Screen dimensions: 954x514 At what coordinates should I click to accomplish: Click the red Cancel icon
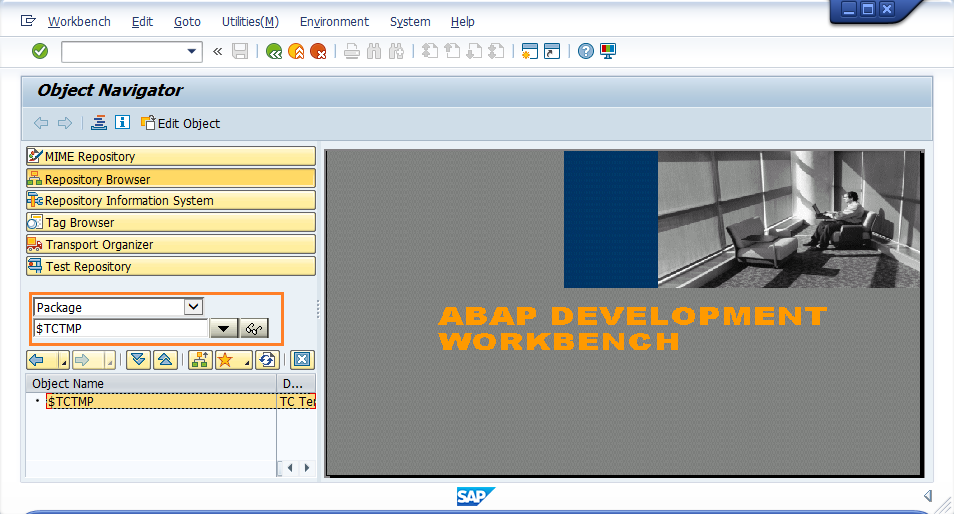318,52
